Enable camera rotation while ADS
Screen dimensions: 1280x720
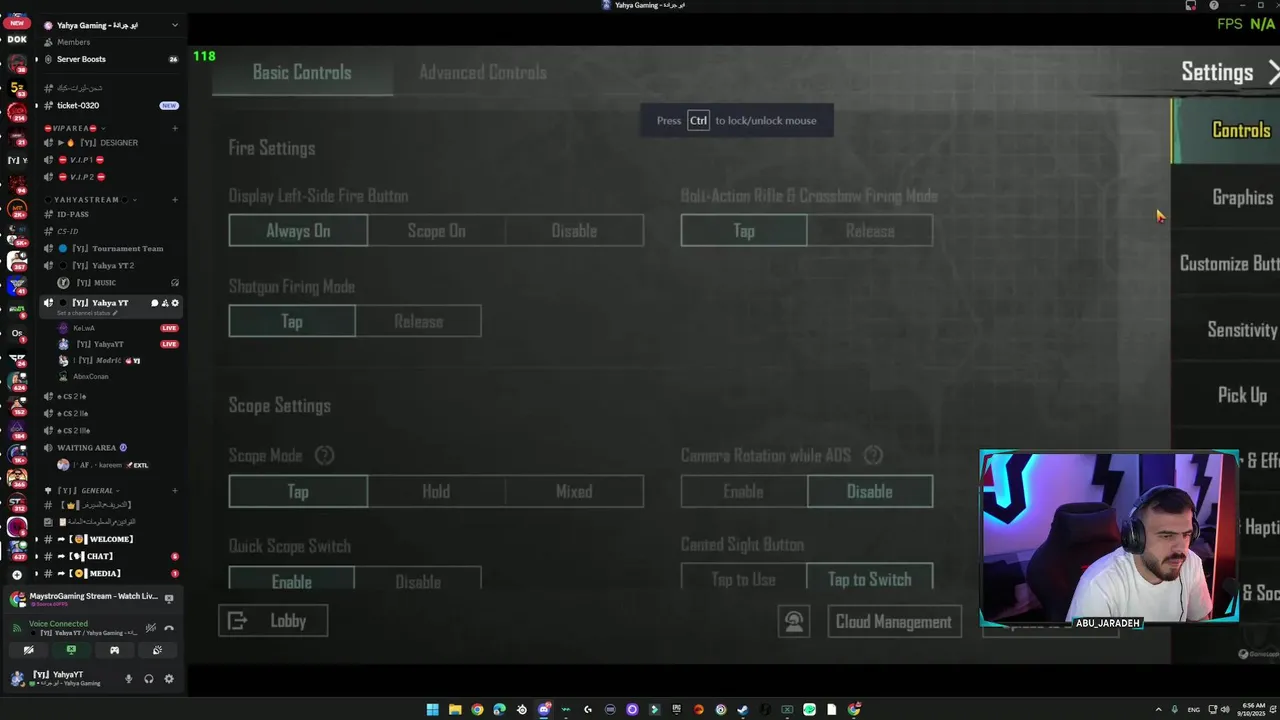click(744, 491)
